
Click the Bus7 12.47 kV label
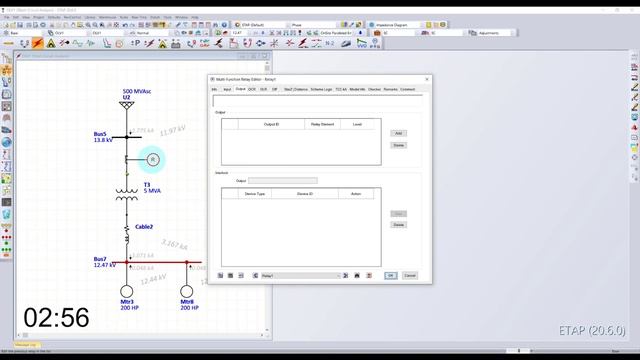click(x=104, y=262)
